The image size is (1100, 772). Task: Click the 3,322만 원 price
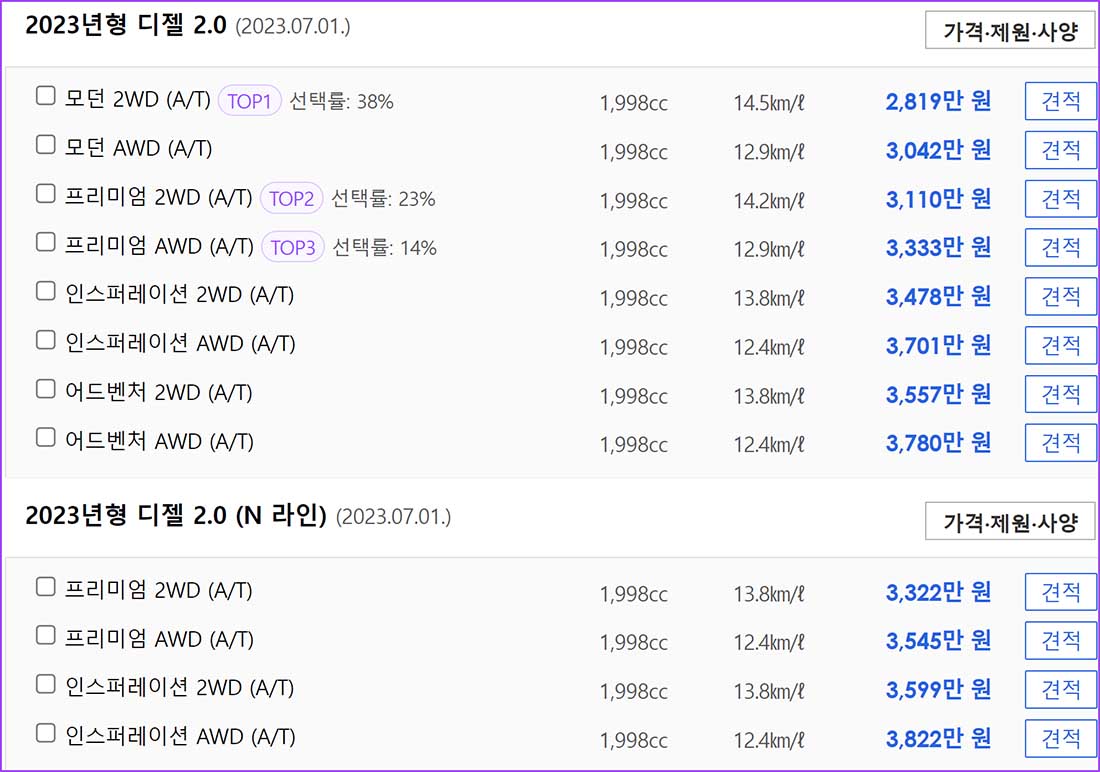[938, 593]
